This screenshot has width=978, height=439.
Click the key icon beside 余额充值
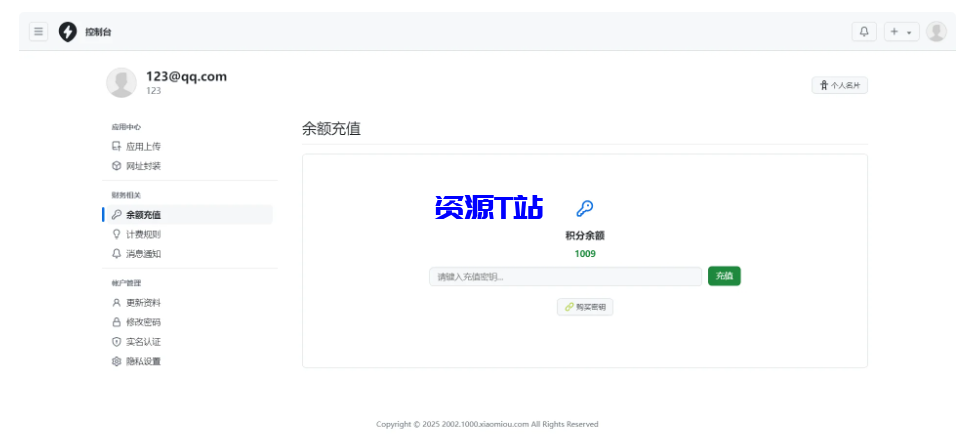pos(116,215)
